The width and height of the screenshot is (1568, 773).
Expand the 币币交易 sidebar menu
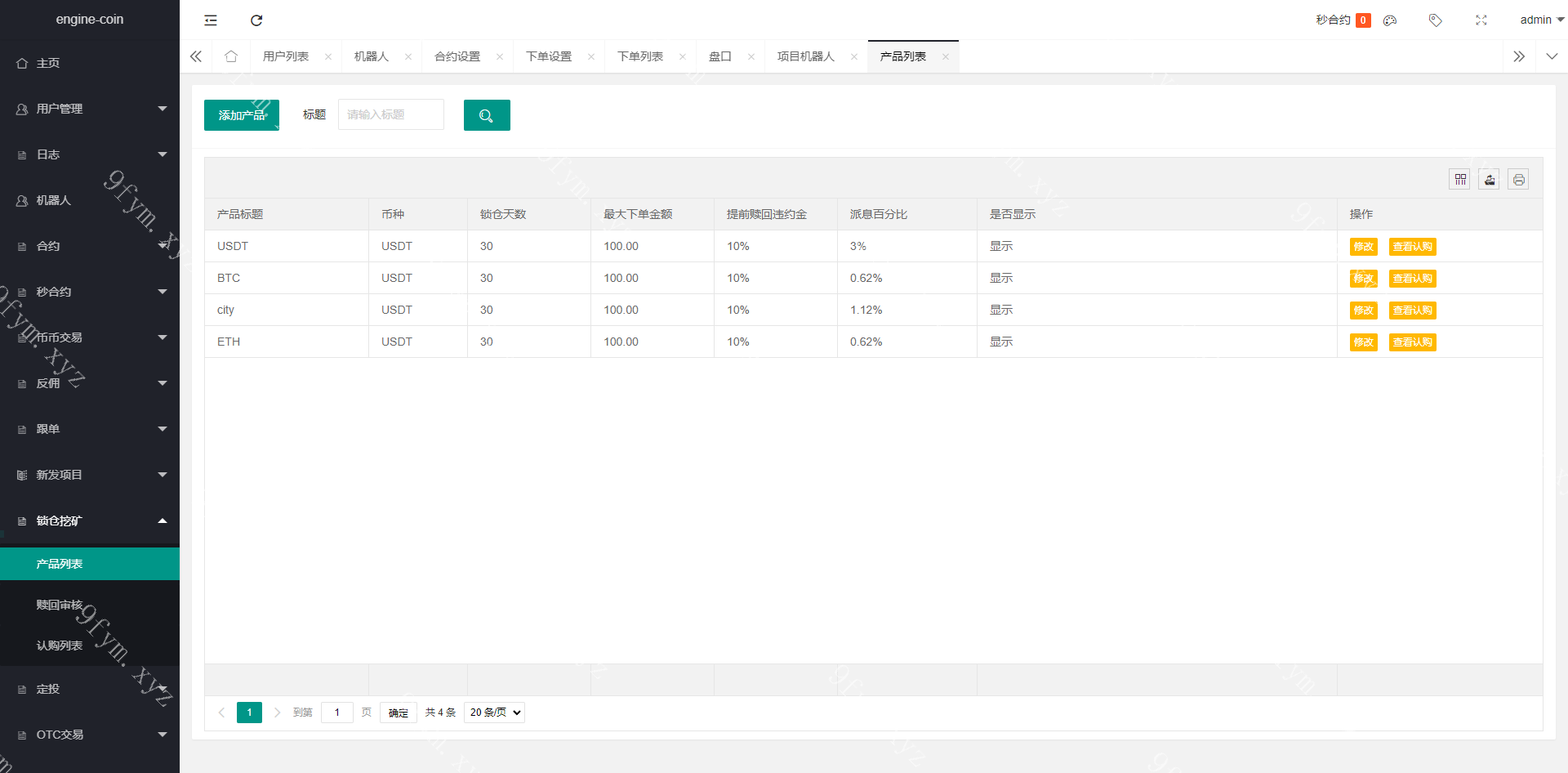[90, 337]
